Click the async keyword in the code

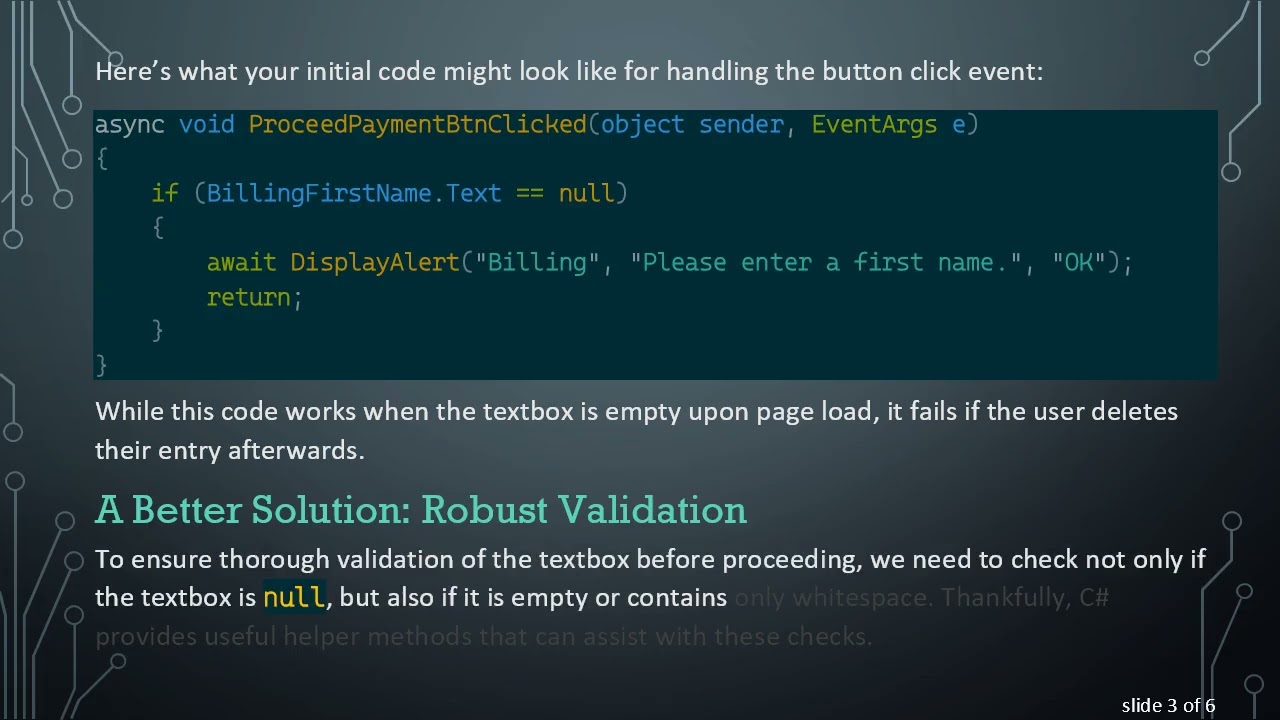129,125
